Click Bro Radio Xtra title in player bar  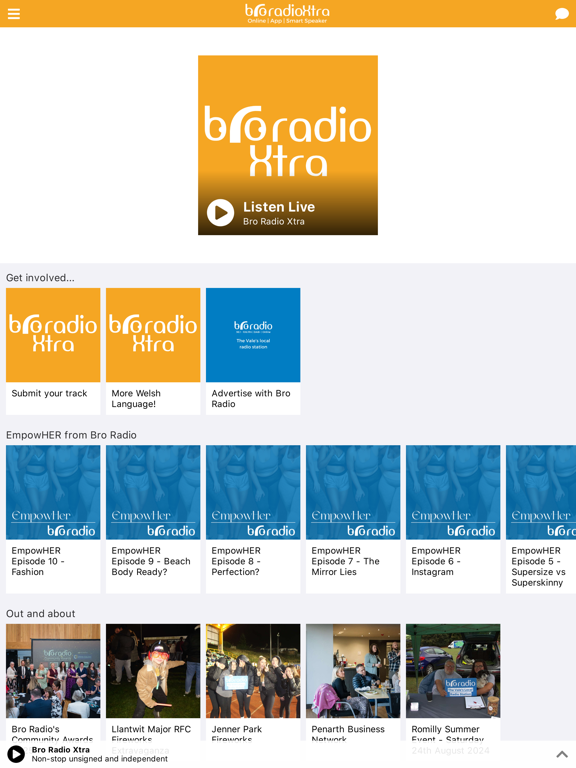tap(60, 749)
